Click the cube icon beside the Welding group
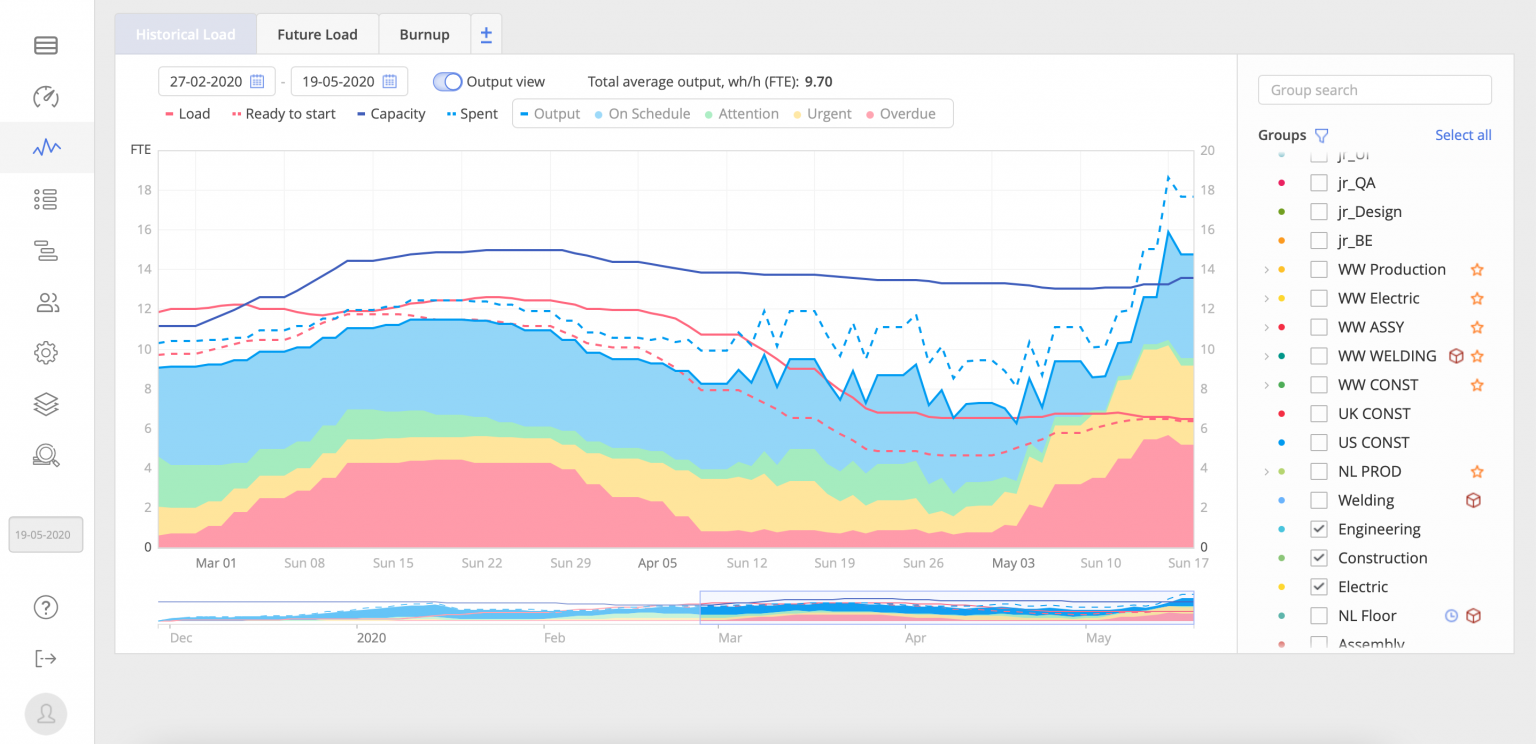 [x=1473, y=500]
